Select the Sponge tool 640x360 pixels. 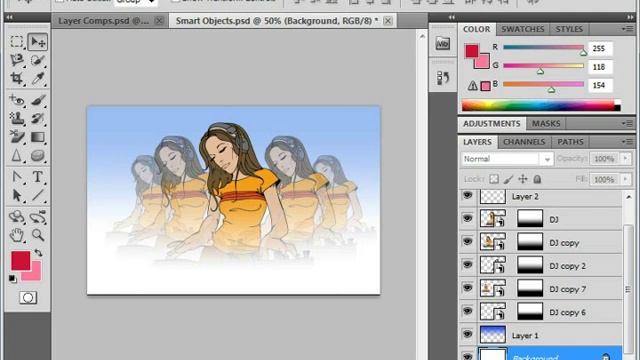tap(38, 155)
